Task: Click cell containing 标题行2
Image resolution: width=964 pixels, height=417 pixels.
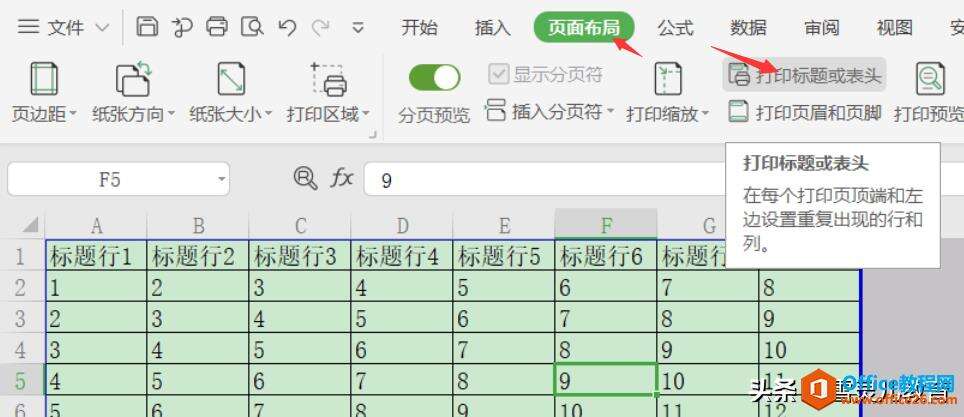Action: click(x=198, y=255)
